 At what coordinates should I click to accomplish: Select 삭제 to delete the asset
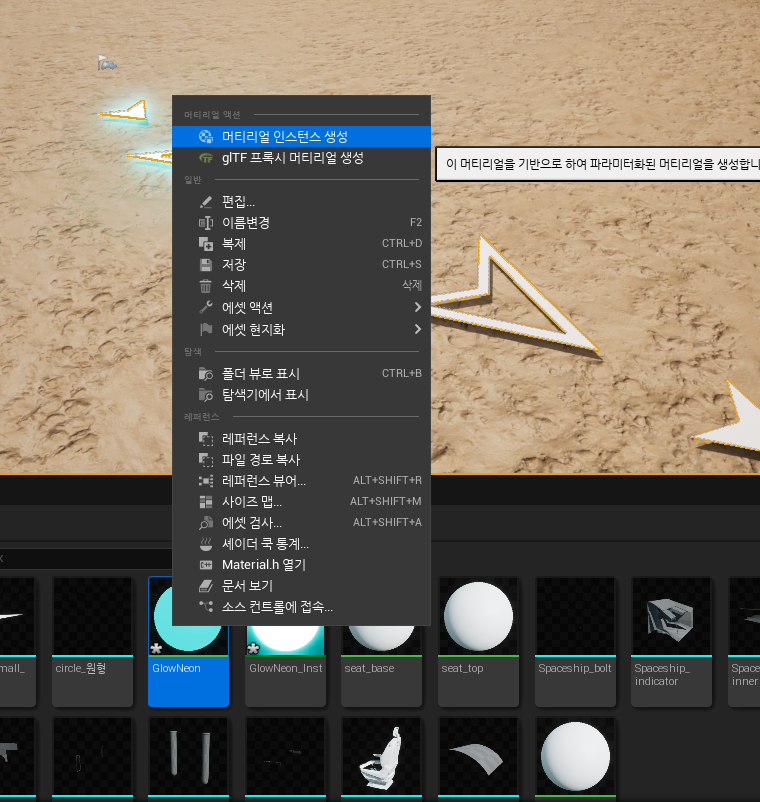click(x=301, y=286)
